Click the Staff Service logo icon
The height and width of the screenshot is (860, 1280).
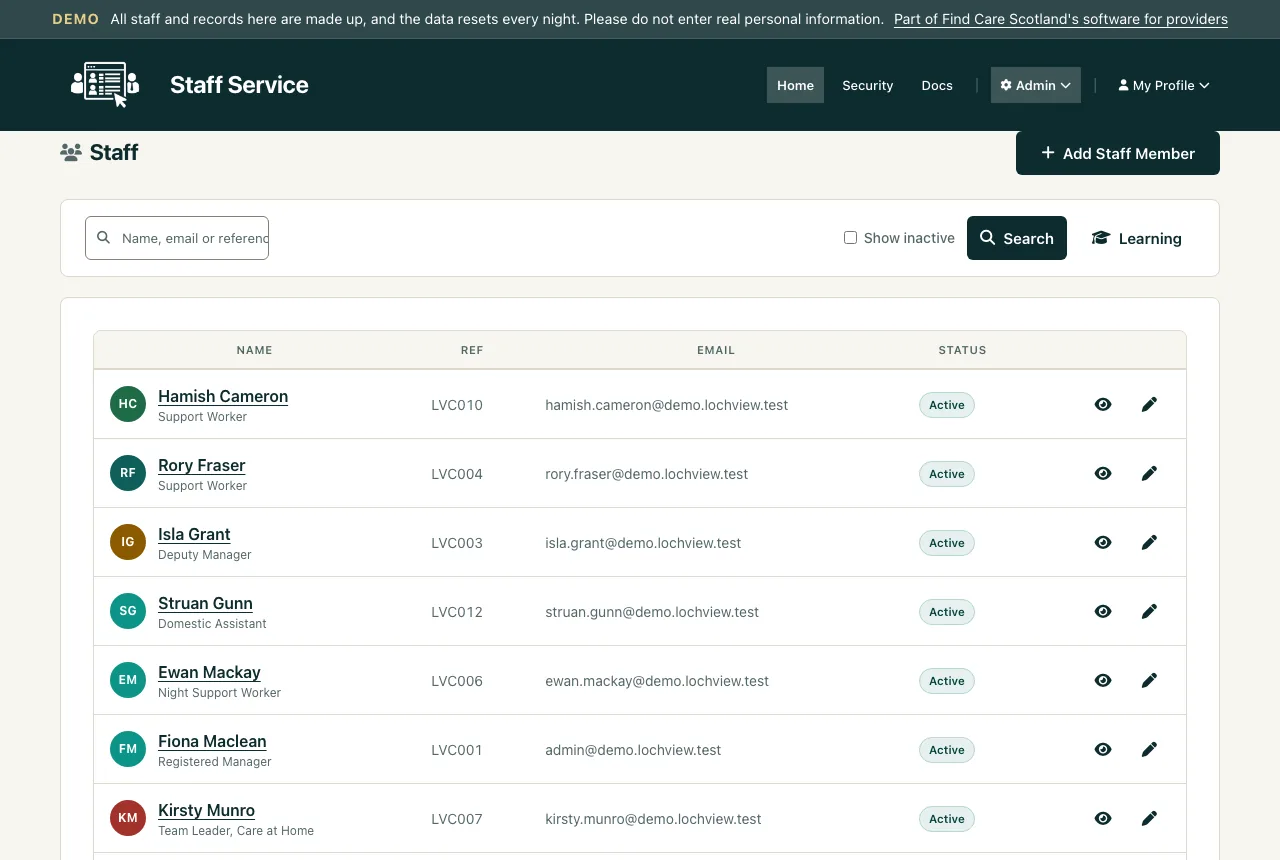(x=105, y=85)
